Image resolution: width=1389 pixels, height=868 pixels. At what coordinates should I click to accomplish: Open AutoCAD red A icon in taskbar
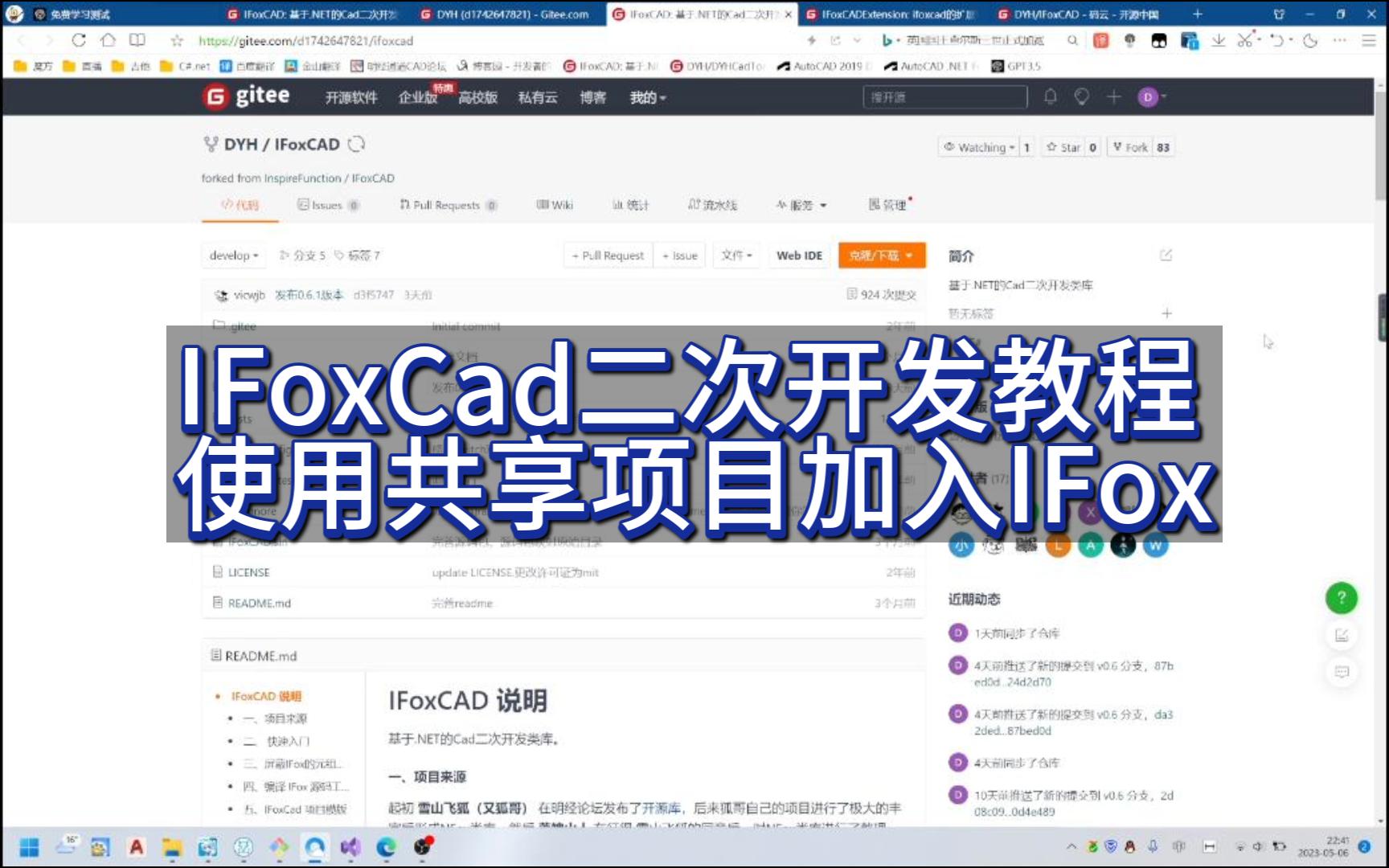(136, 847)
